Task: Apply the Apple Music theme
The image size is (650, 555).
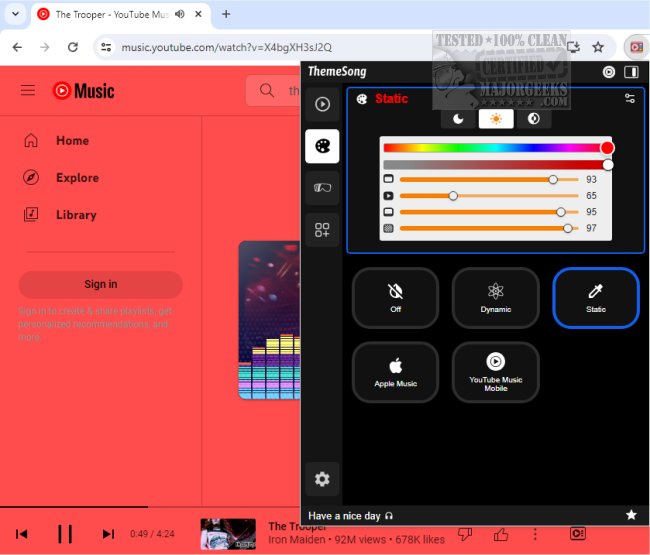Action: [395, 372]
